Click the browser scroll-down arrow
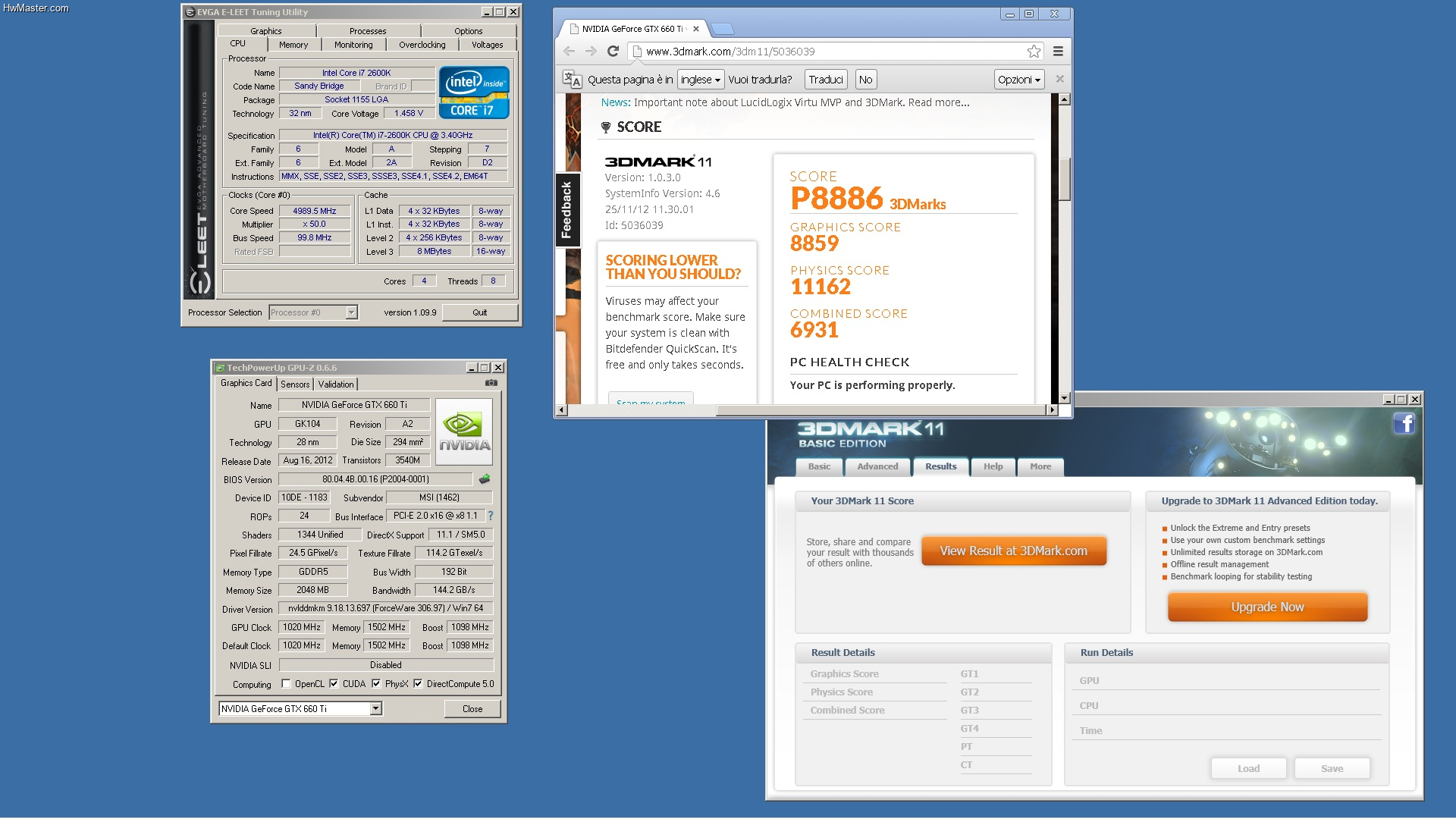Screen dimensions: 1456x819 (x=1064, y=398)
